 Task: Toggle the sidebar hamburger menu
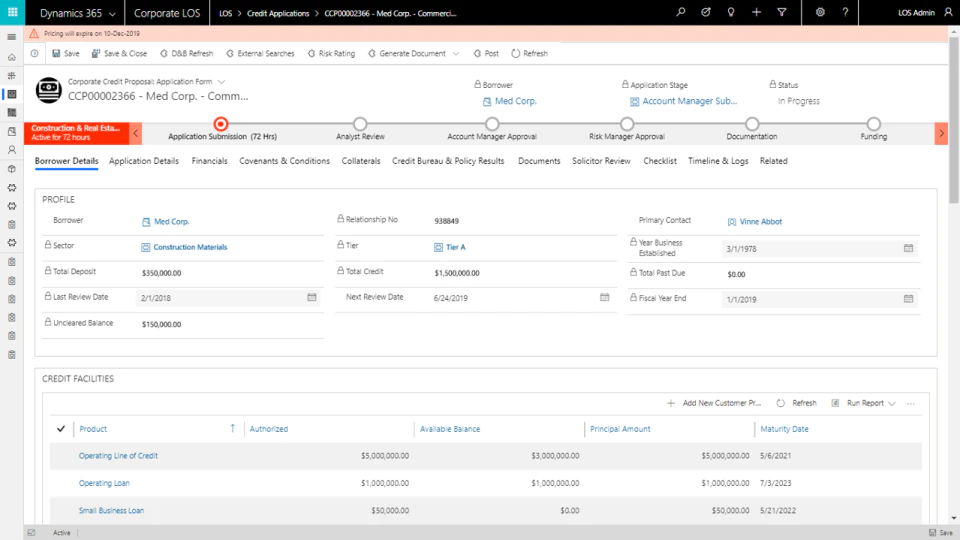tap(12, 37)
